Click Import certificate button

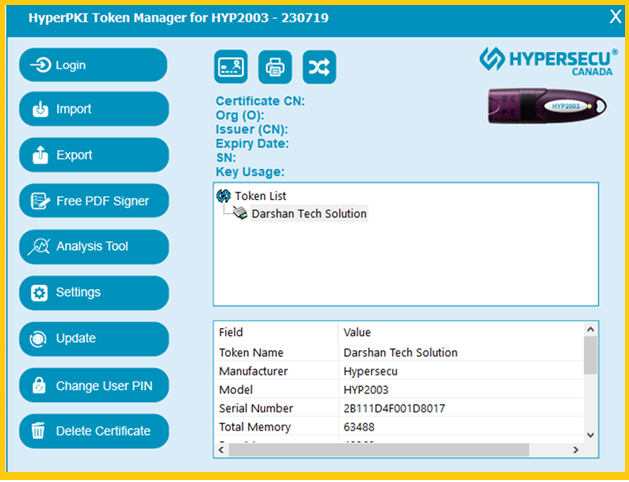pyautogui.click(x=94, y=110)
